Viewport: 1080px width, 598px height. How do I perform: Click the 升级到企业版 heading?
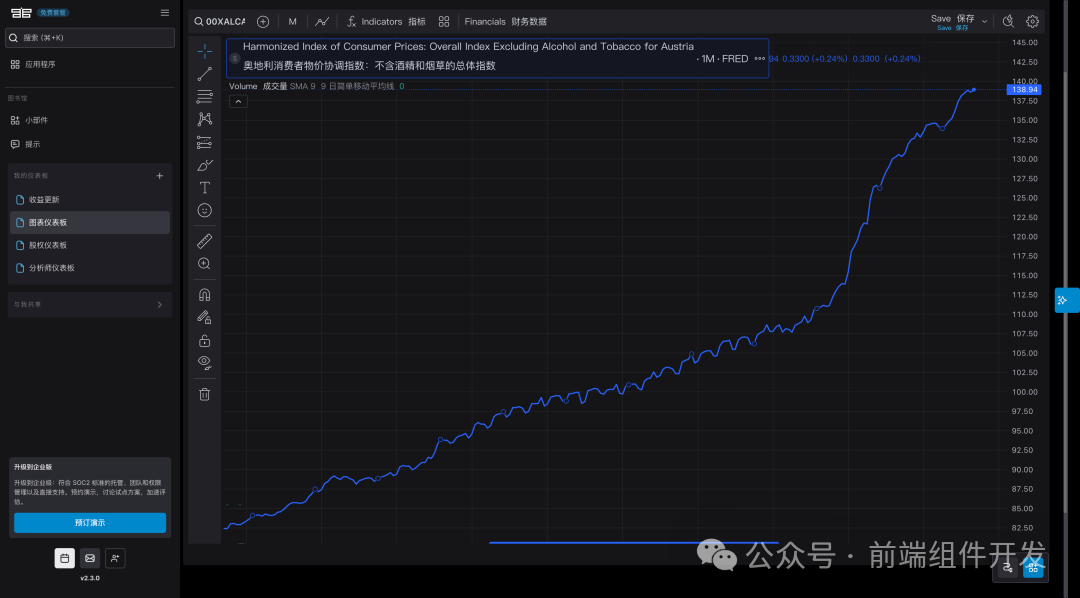33,467
